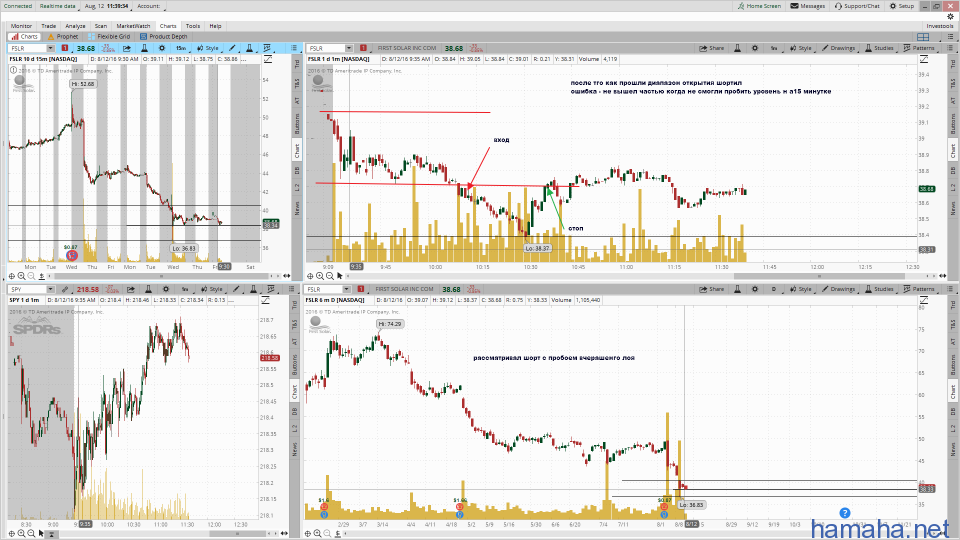
Task: Toggle drawing set icon at top-left chart corner
Action: coord(268,59)
